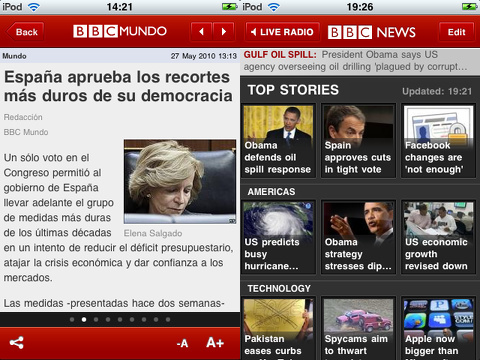
Task: Tap the '27 May 2010 13:13' date
Action: (204, 56)
